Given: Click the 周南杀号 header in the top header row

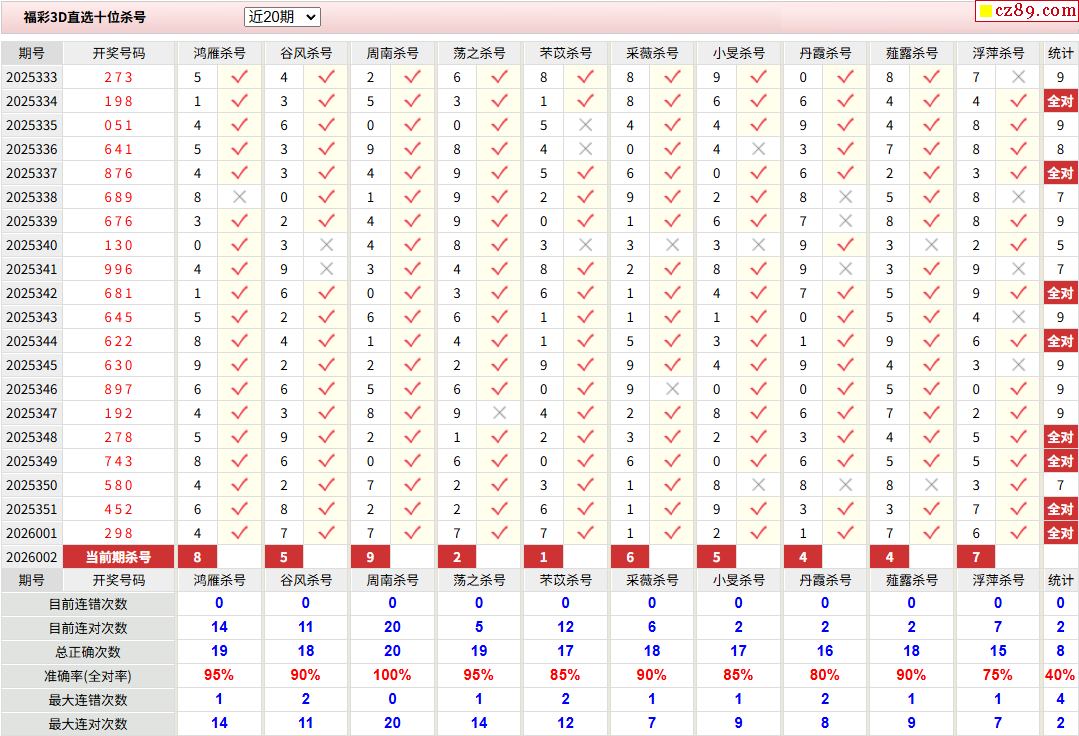Looking at the screenshot, I should (x=392, y=54).
